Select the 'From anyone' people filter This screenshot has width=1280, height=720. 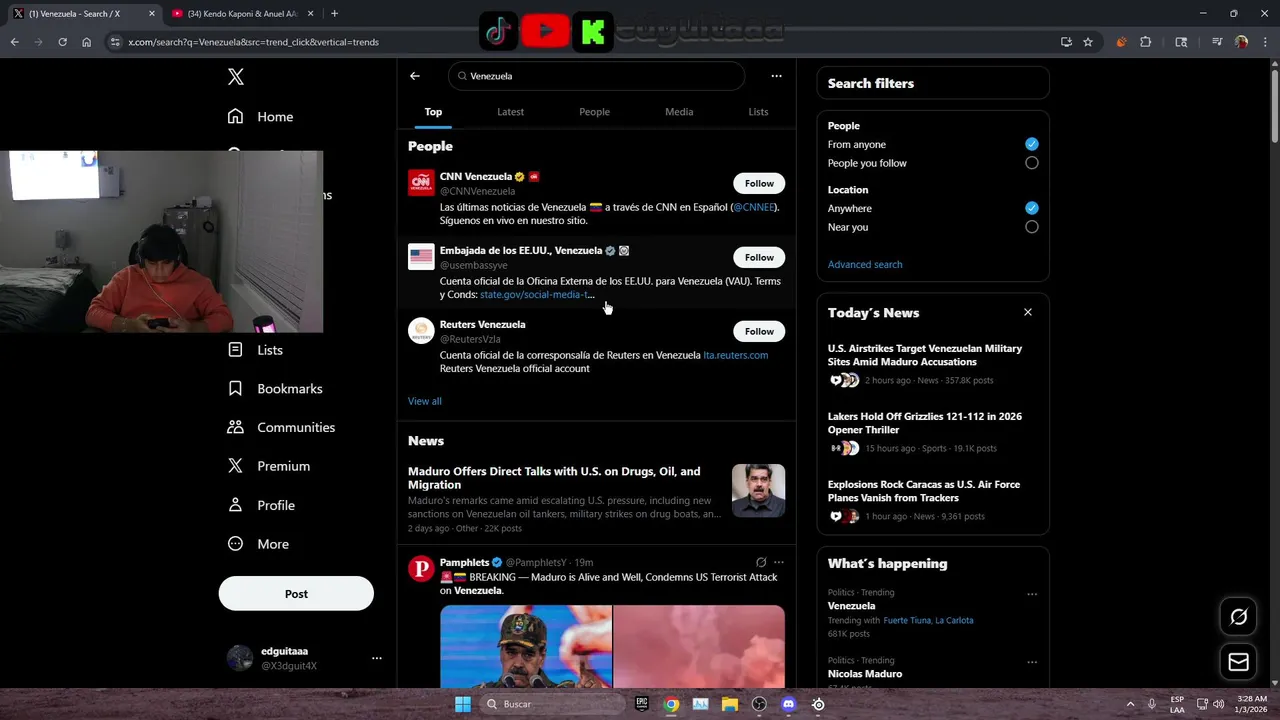pos(1032,144)
